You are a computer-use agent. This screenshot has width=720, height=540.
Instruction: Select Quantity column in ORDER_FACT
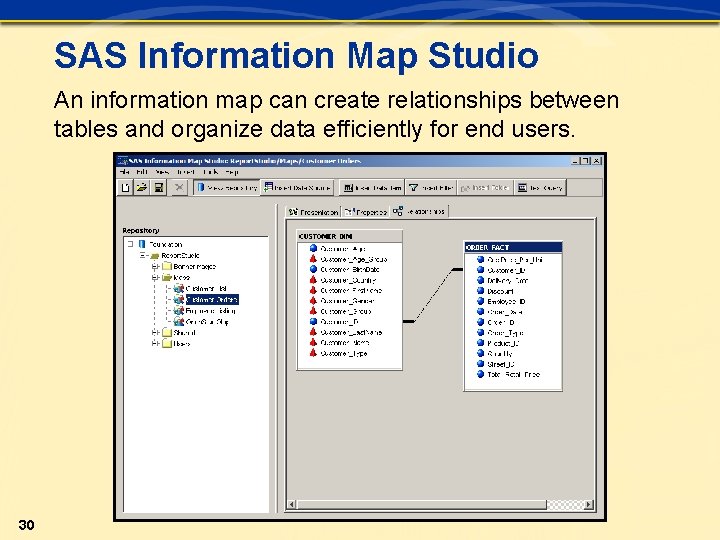(x=495, y=354)
